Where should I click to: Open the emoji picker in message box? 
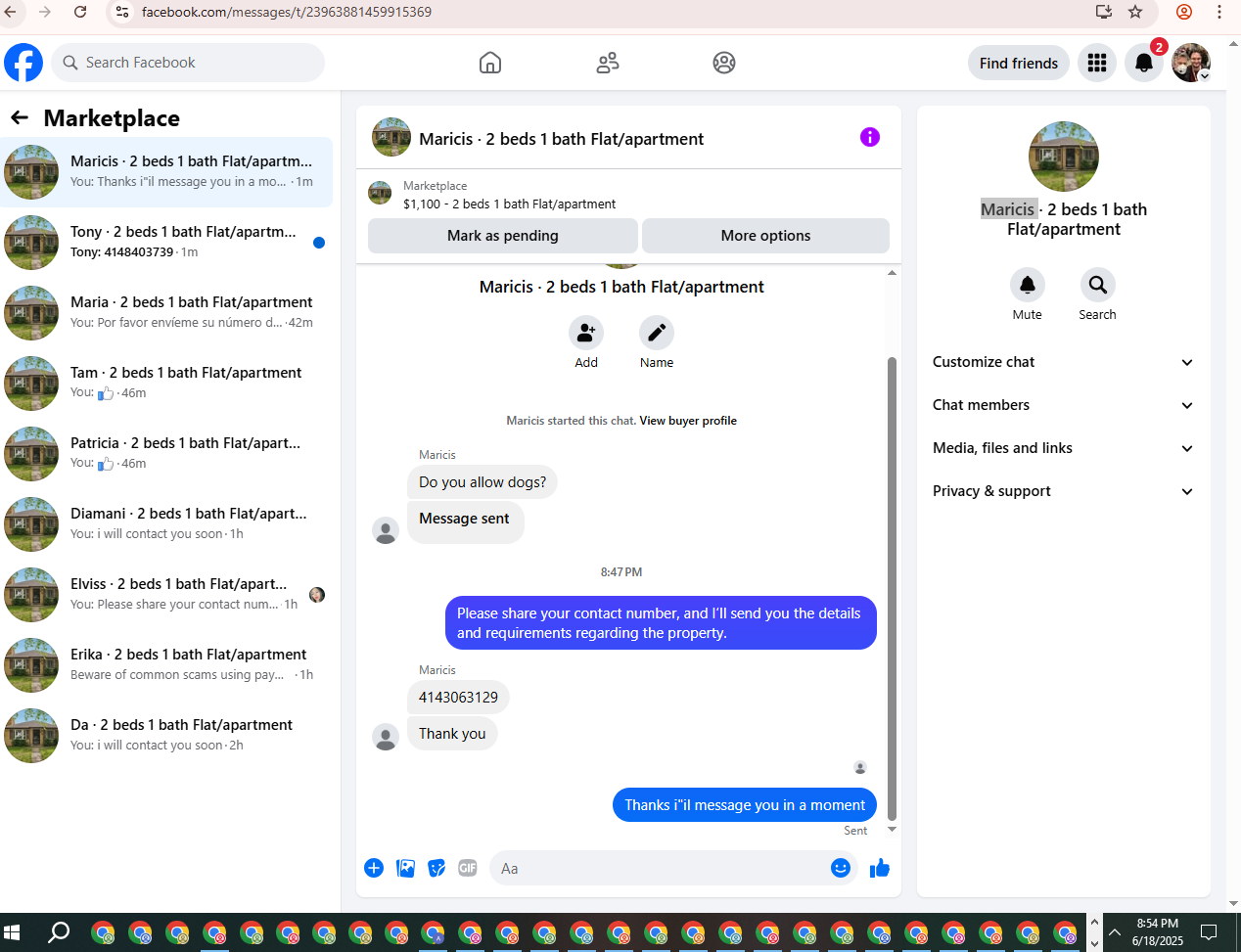coord(841,868)
